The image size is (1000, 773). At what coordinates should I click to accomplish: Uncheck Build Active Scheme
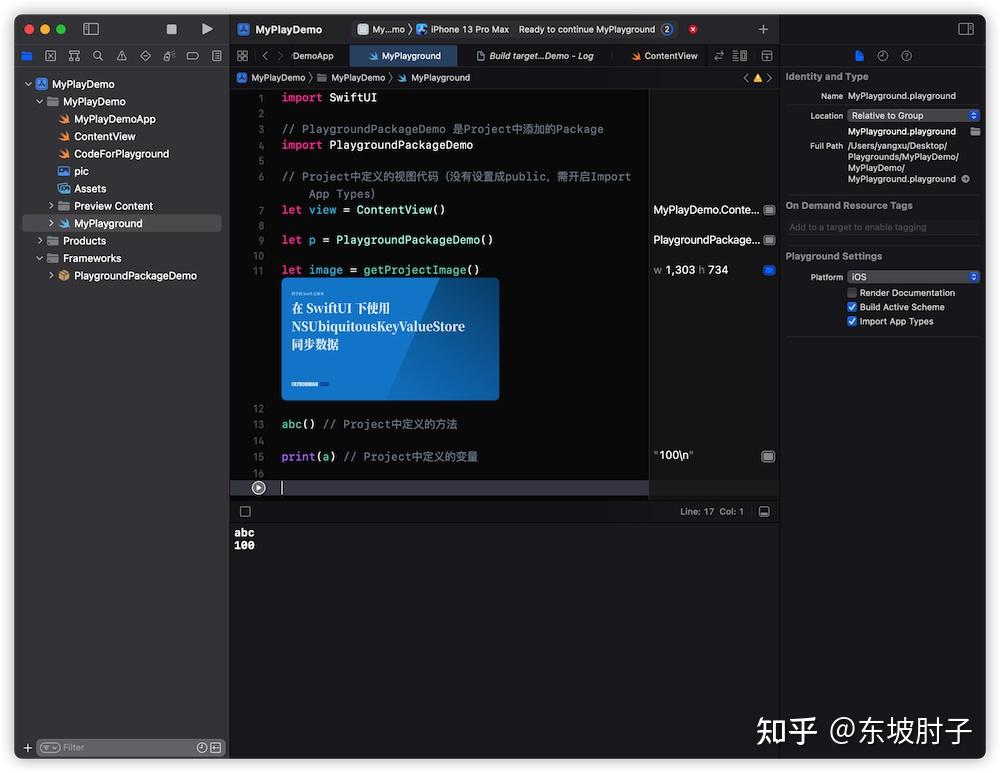(851, 307)
